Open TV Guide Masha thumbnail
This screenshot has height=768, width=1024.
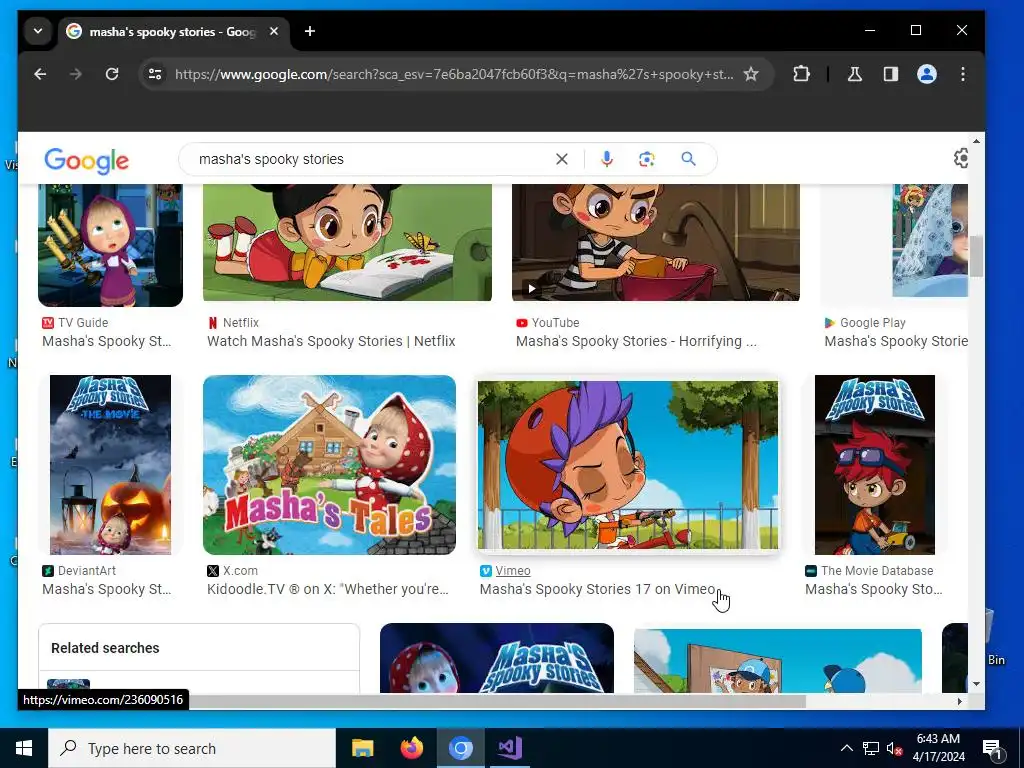coord(110,245)
